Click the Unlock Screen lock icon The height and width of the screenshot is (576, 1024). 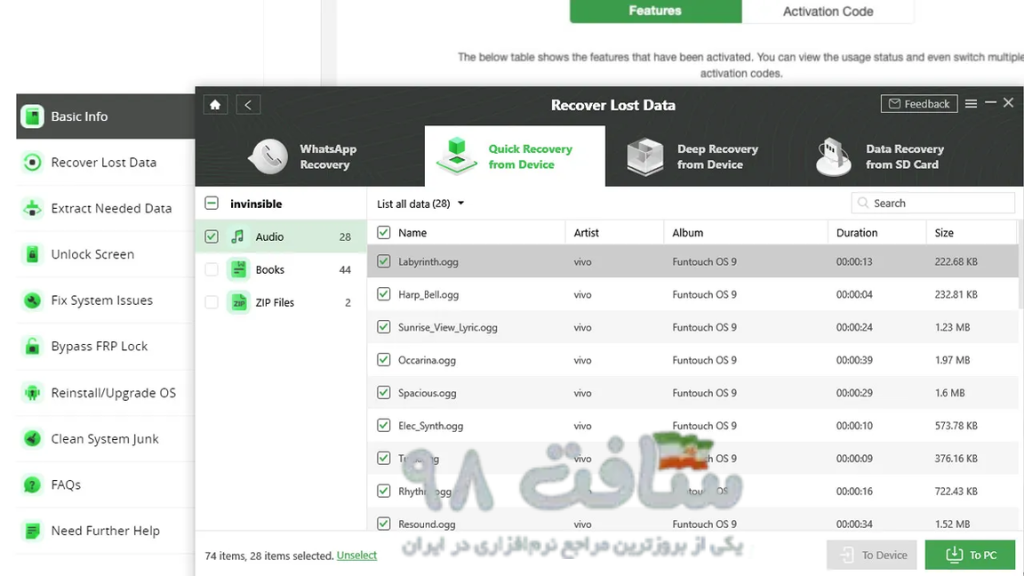[32, 254]
